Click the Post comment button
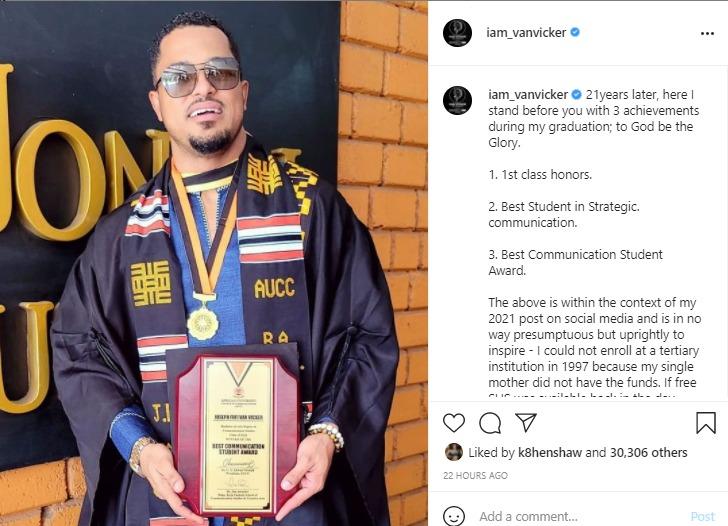 point(702,516)
